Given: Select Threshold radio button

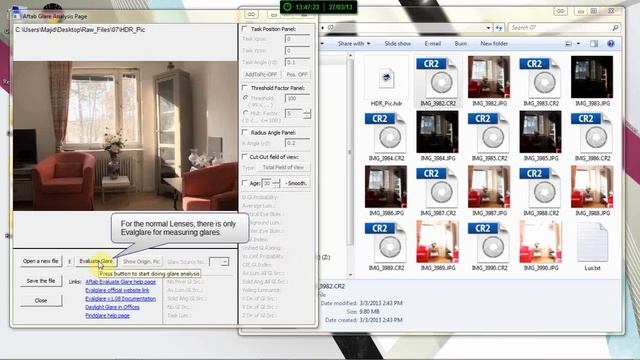Looking at the screenshot, I should click(x=246, y=98).
